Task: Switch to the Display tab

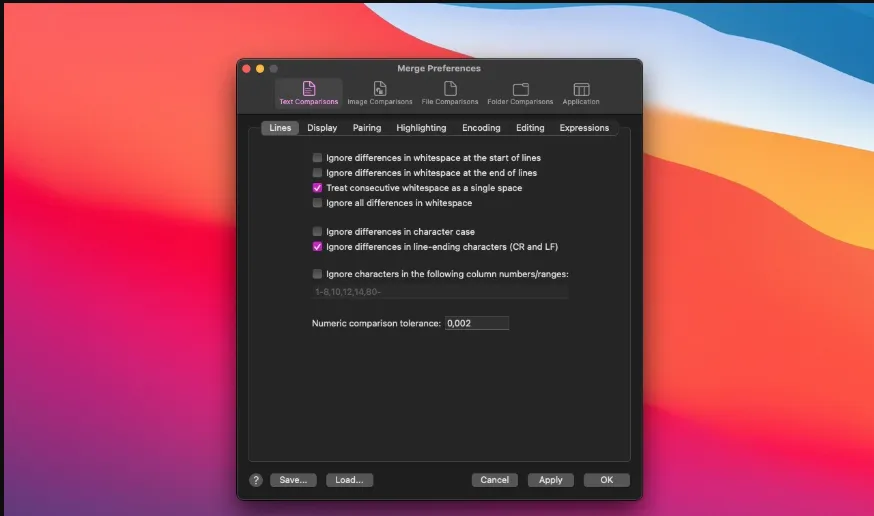Action: [322, 128]
